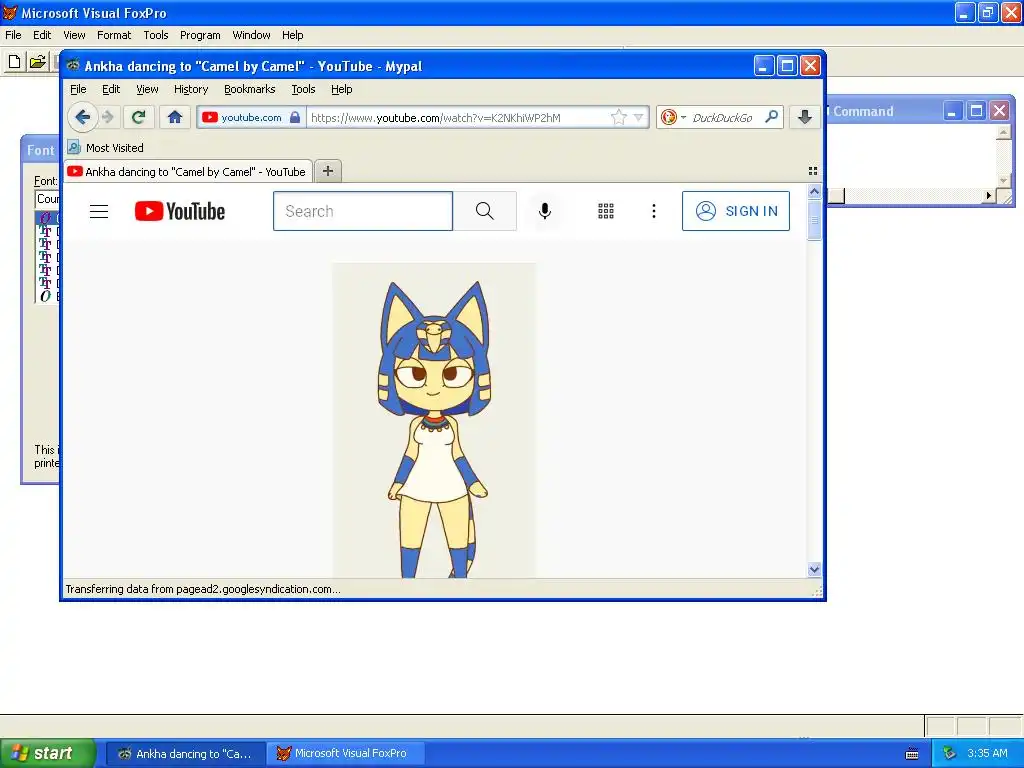Open the Mypal History menu
The image size is (1024, 768).
pos(191,89)
